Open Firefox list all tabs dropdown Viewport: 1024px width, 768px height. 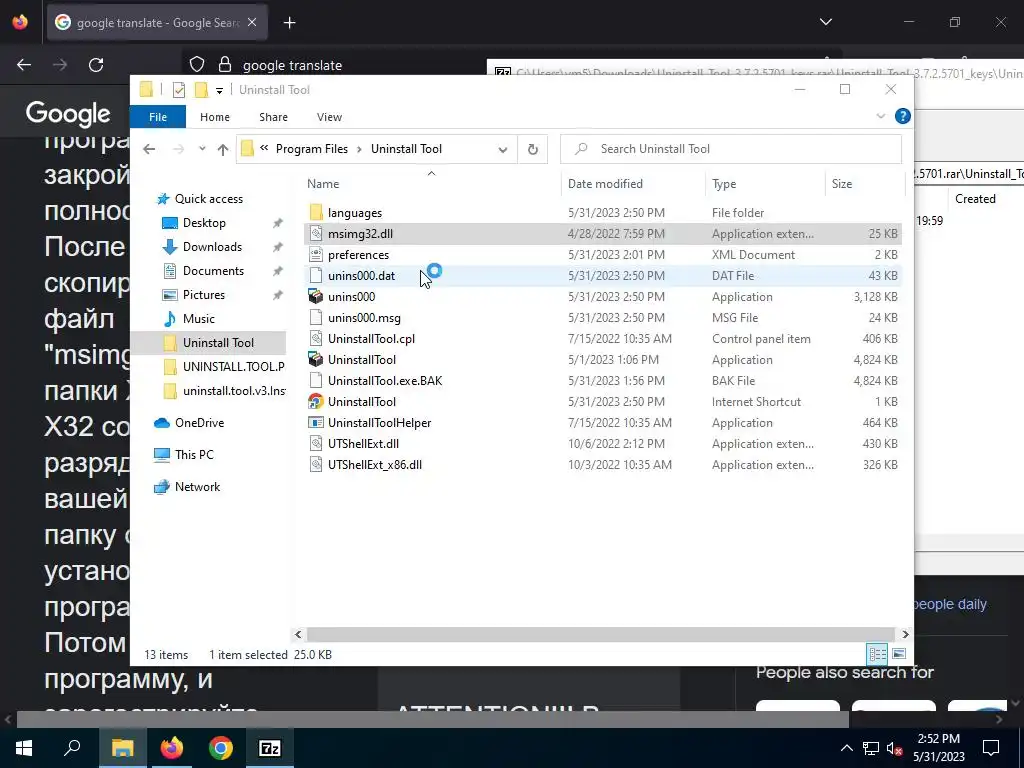[825, 22]
